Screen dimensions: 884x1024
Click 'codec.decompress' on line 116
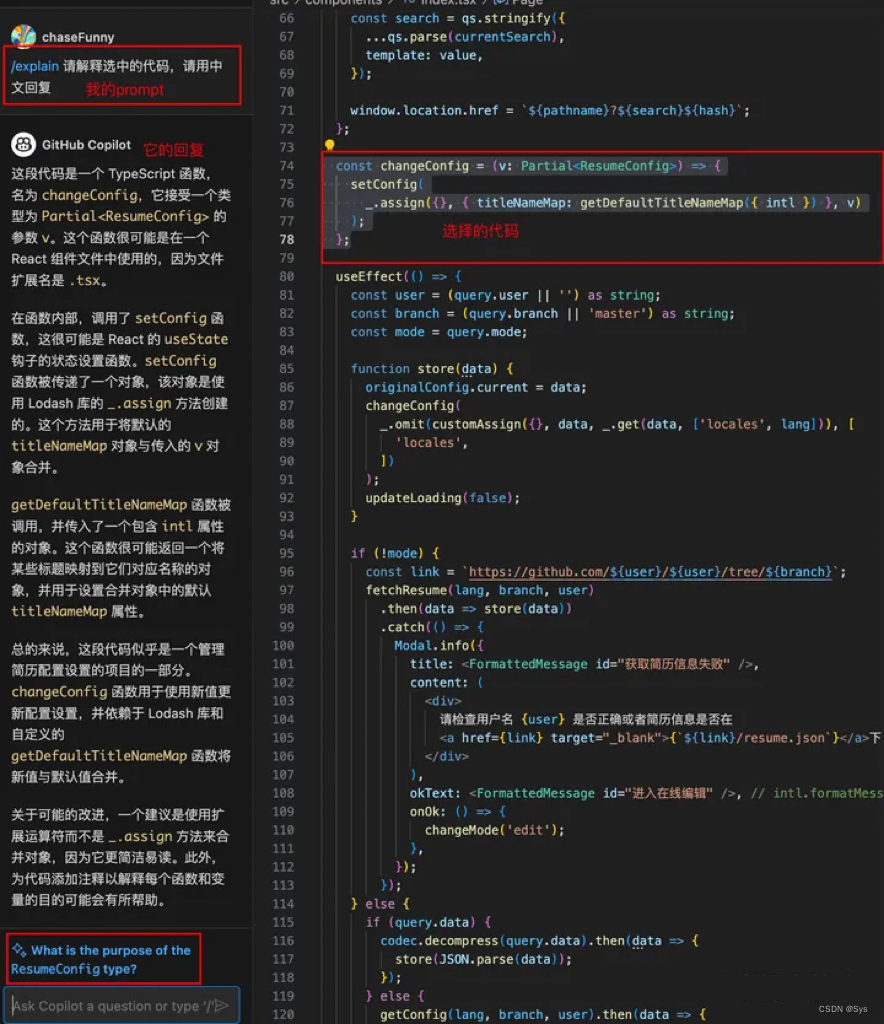click(x=439, y=941)
